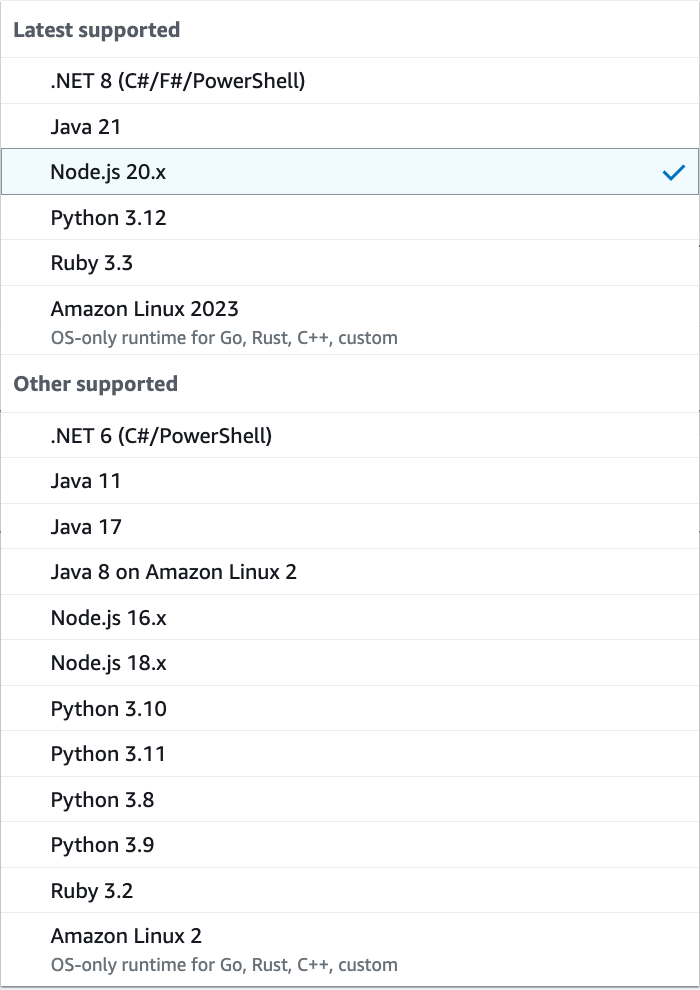Select Amazon Linux 2 OS-only runtime
700x990 pixels.
tap(350, 949)
